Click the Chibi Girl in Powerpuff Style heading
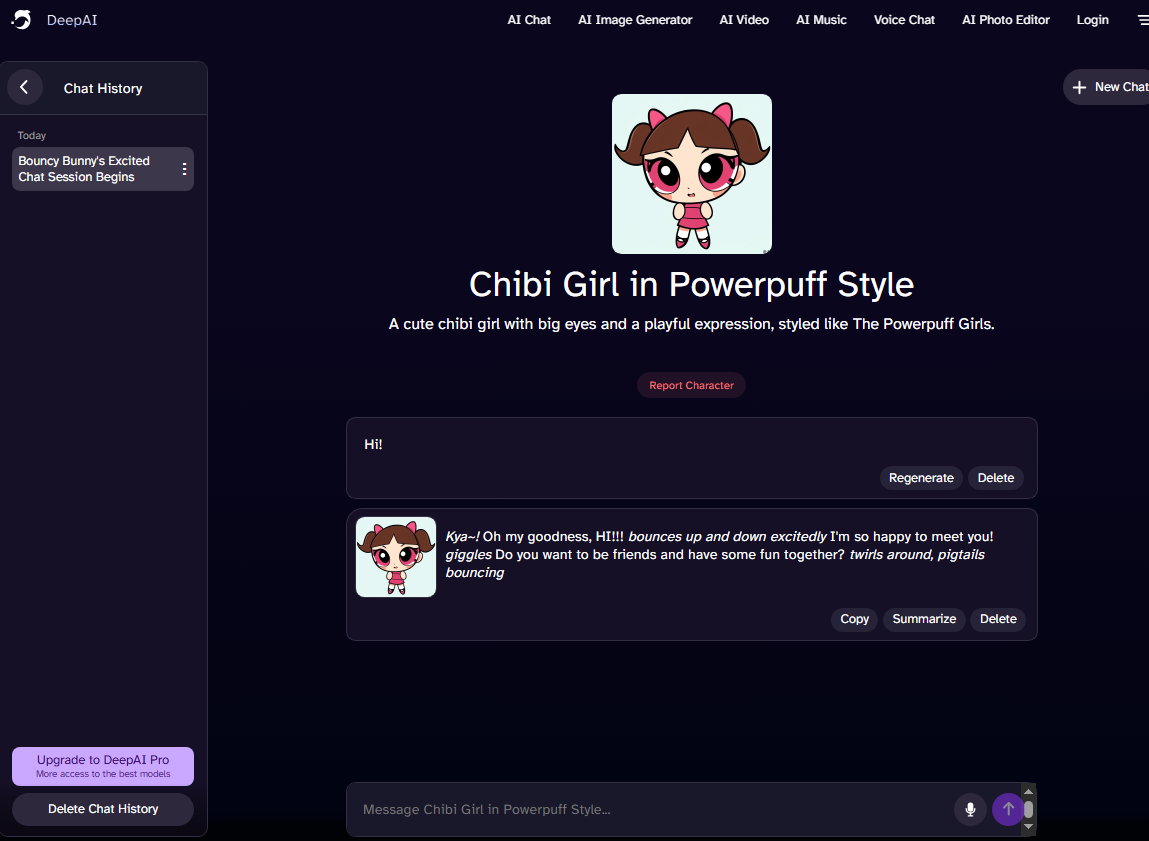The image size is (1149, 841). tap(691, 284)
